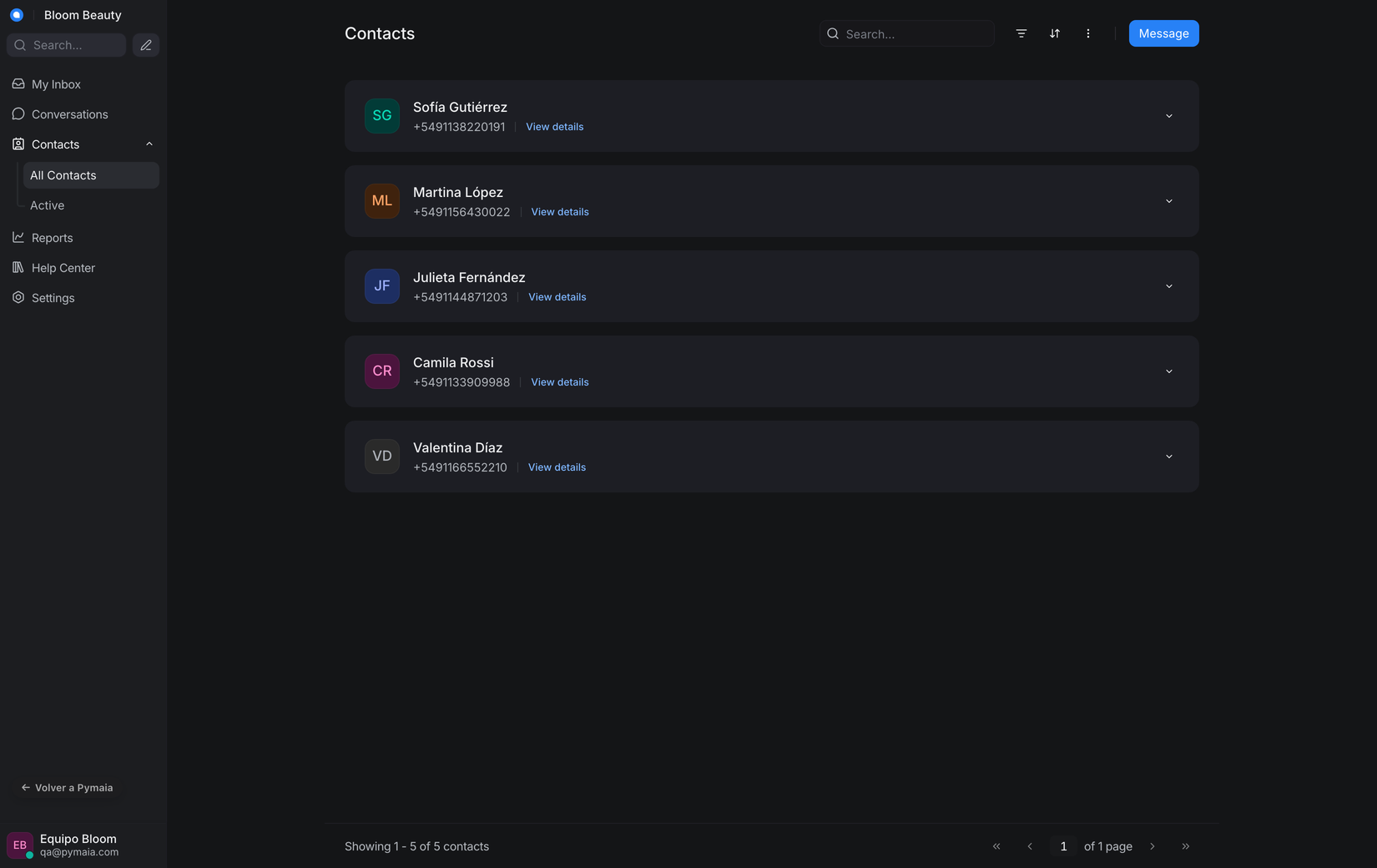Focus the sidebar Search field
1377x868 pixels.
pos(67,45)
